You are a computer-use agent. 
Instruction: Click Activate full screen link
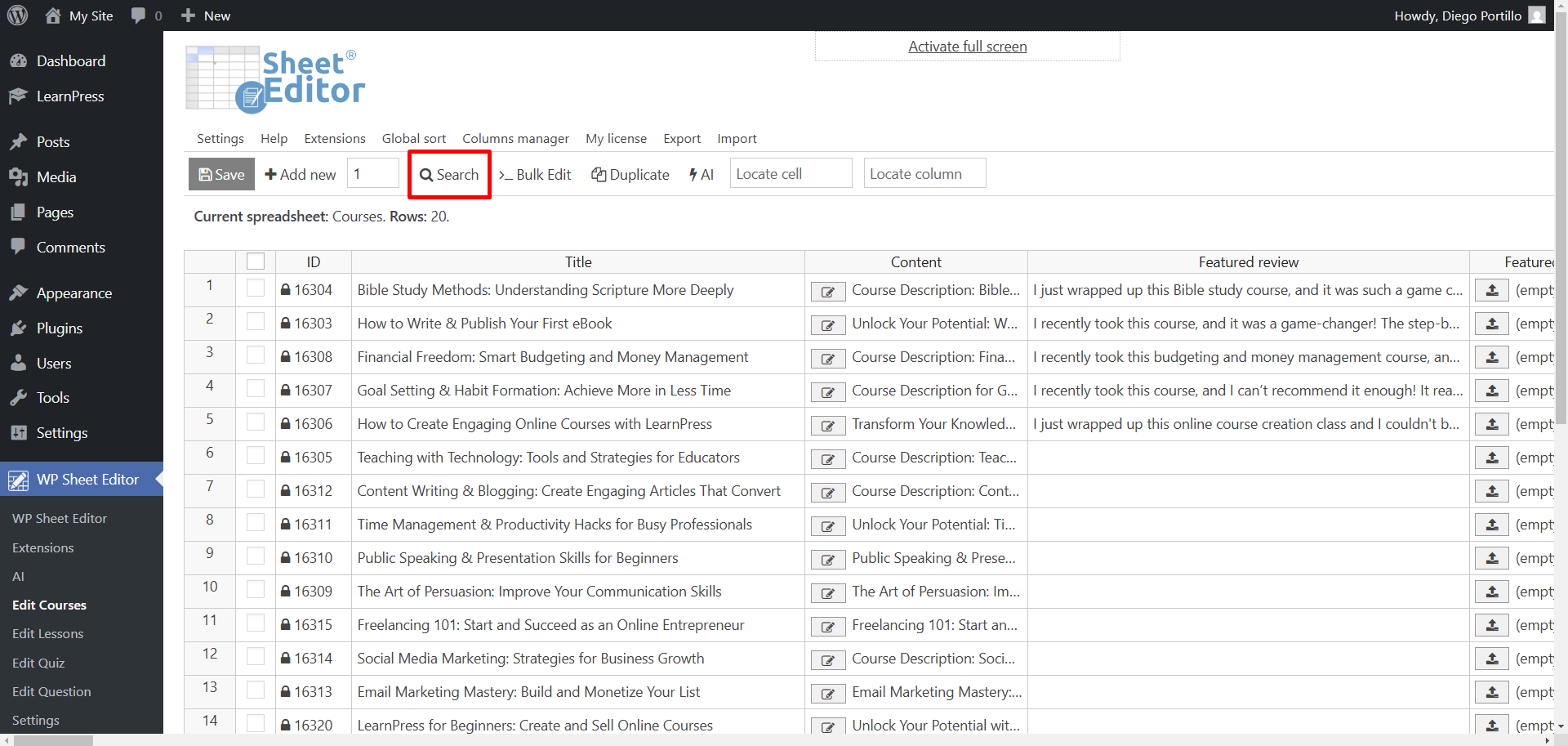pos(968,47)
